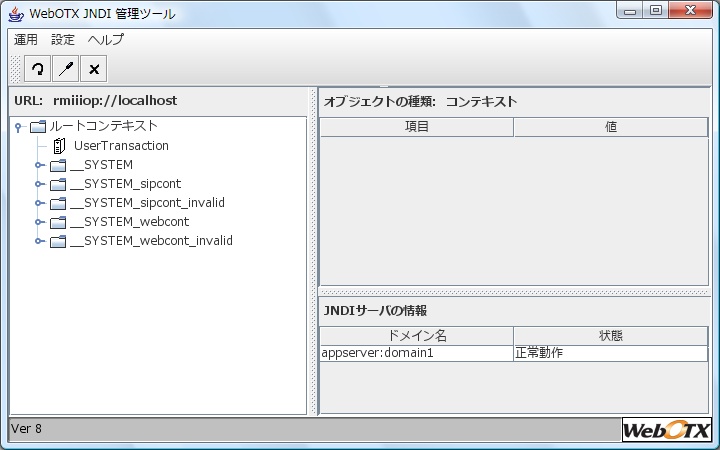Click the __SYSTEM folder icon

(x=58, y=165)
